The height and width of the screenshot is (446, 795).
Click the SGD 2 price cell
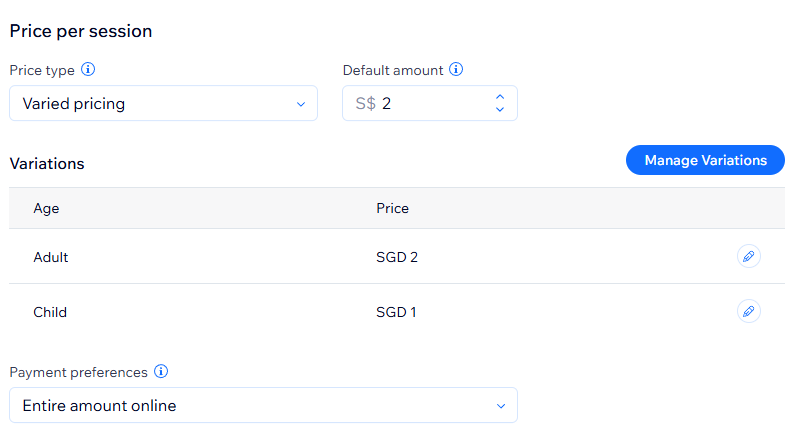pyautogui.click(x=397, y=257)
